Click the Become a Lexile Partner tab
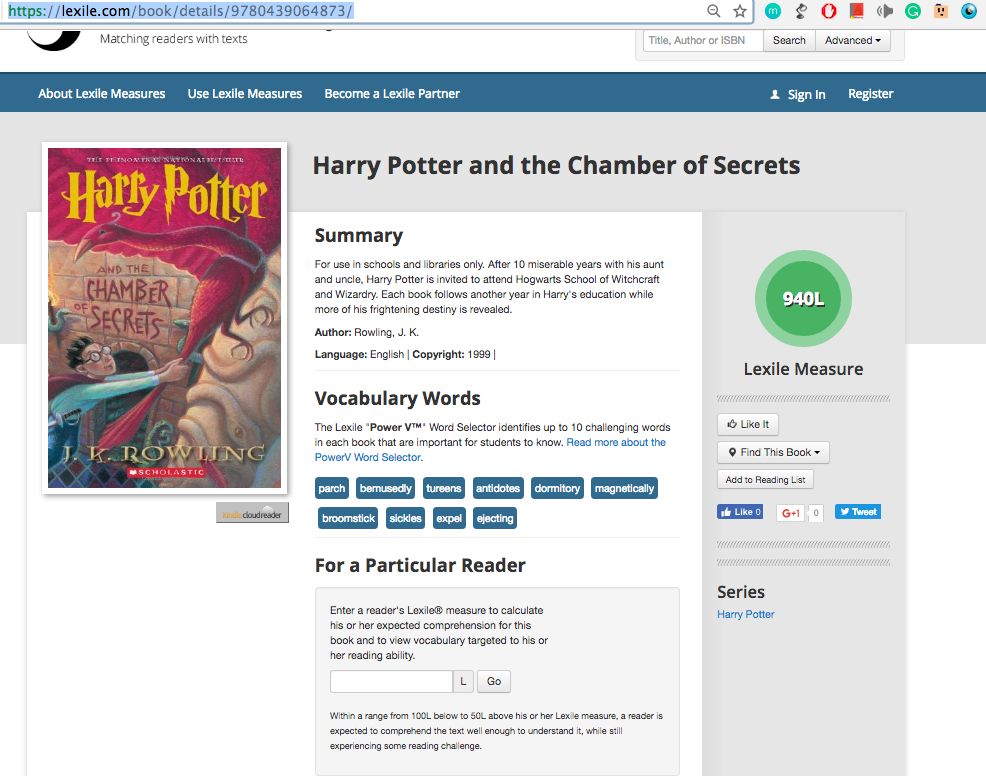The image size is (986, 776). click(392, 94)
